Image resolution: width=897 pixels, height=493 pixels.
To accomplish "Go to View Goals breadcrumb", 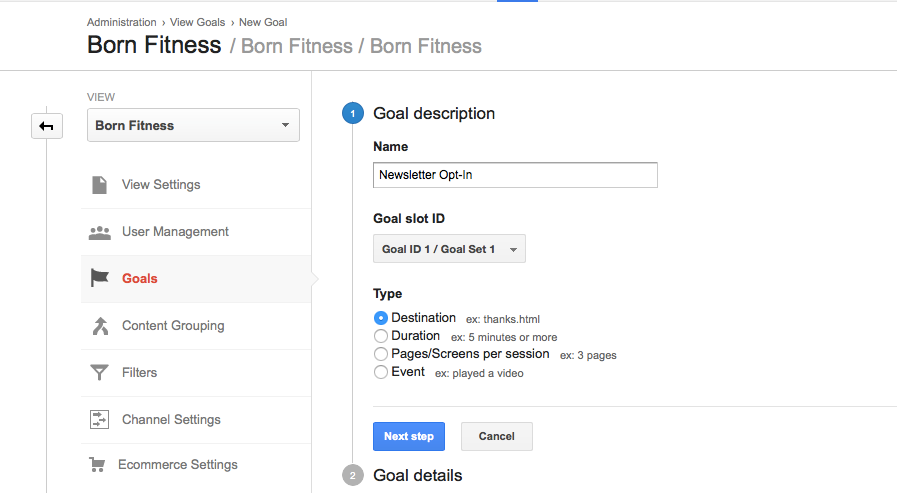I will click(x=197, y=22).
